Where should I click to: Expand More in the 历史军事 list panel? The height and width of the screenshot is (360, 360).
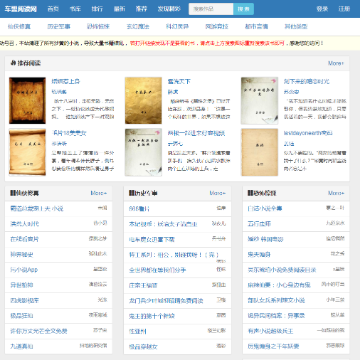pyautogui.click(x=217, y=193)
